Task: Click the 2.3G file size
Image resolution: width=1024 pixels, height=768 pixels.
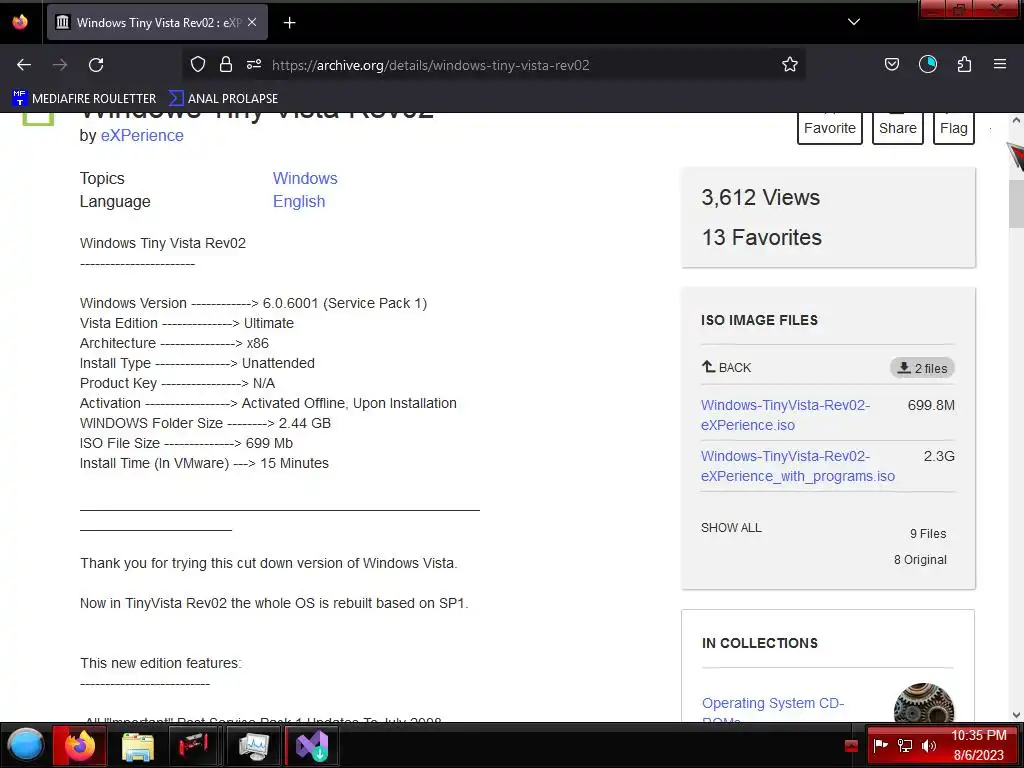Action: tap(938, 456)
